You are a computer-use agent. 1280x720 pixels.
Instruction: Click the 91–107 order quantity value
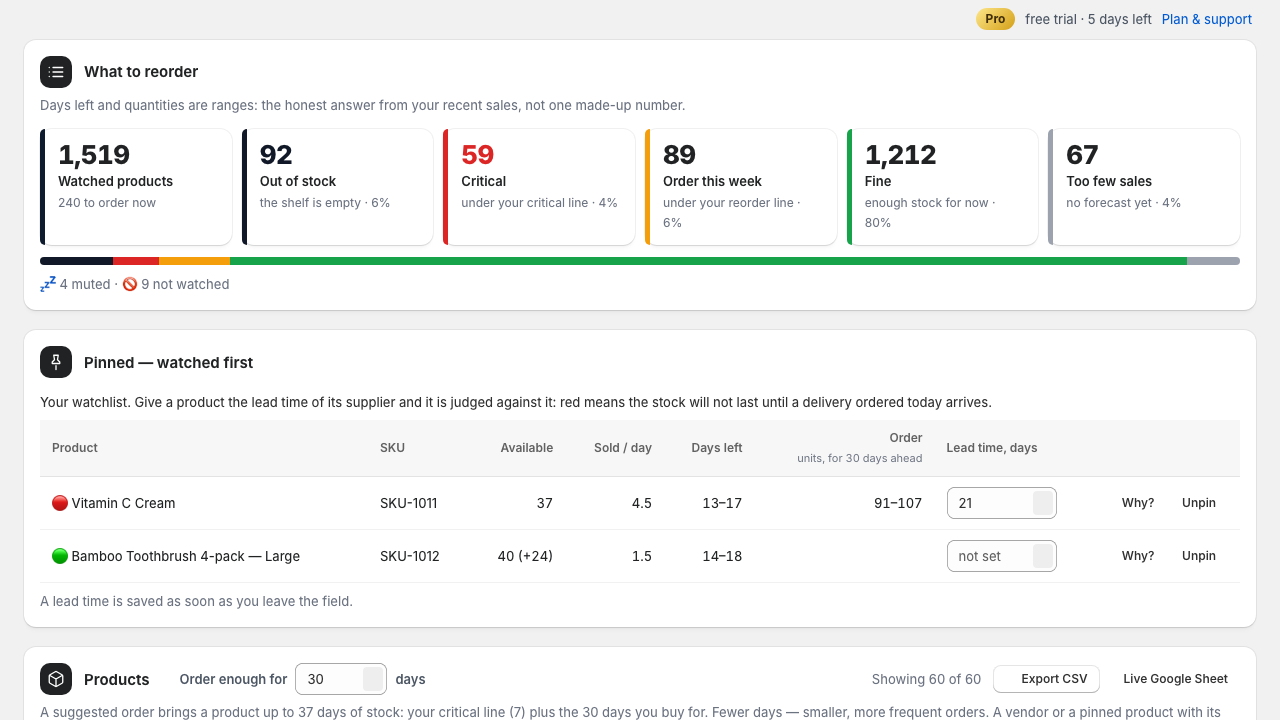(x=898, y=503)
